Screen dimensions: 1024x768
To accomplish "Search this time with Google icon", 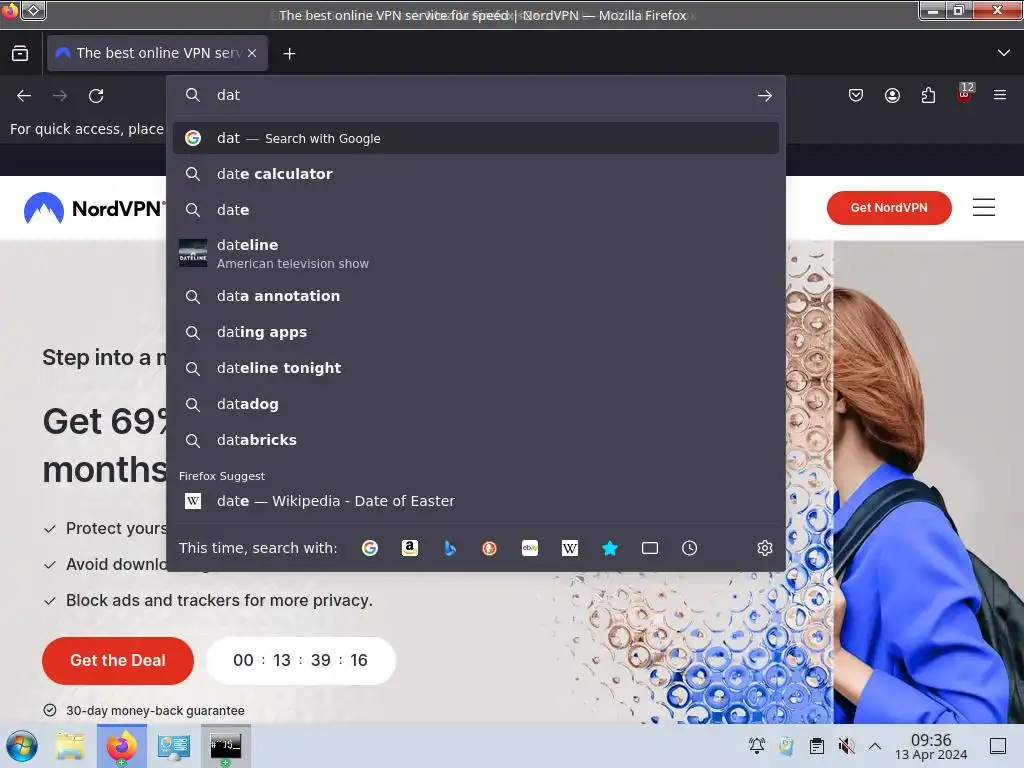I will [370, 548].
